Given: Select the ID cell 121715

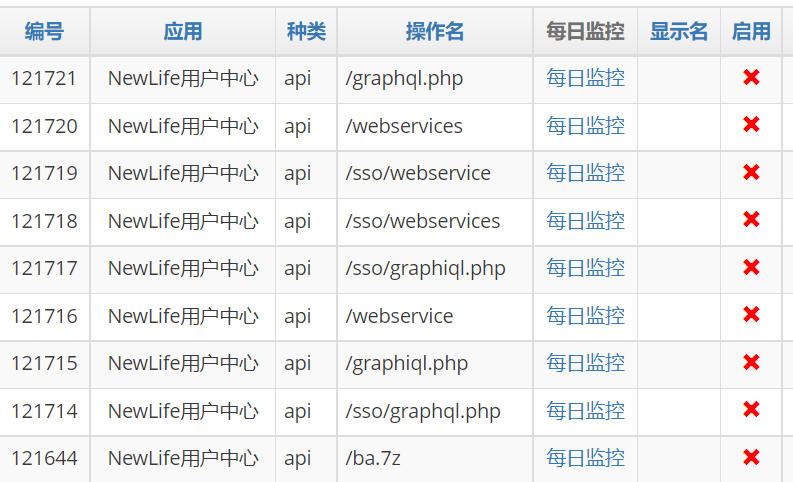Looking at the screenshot, I should pyautogui.click(x=44, y=363).
